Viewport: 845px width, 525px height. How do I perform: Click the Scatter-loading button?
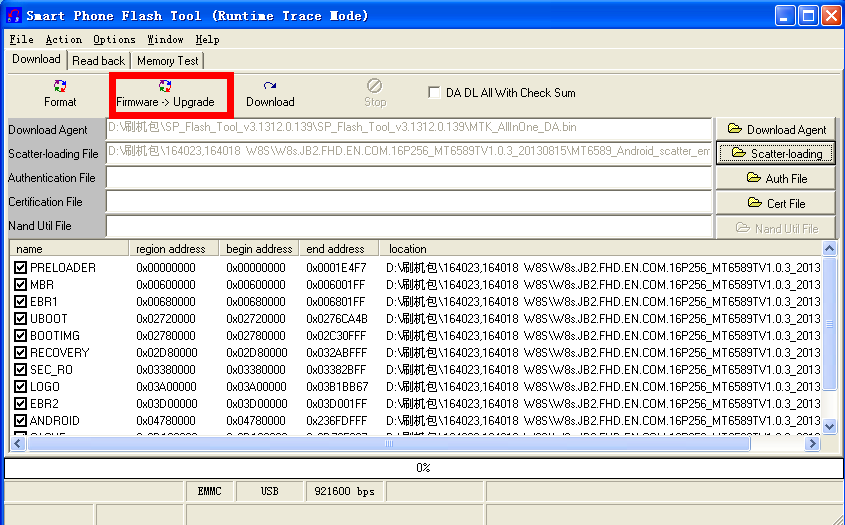(776, 154)
